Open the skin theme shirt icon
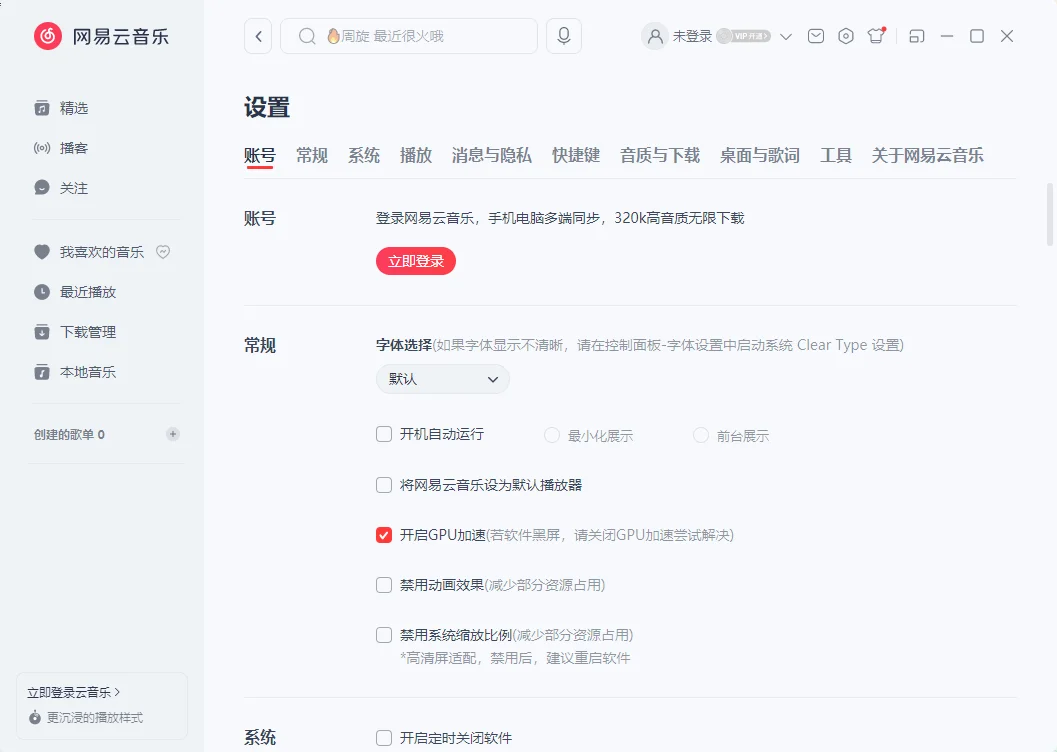The image size is (1057, 752). coord(876,35)
